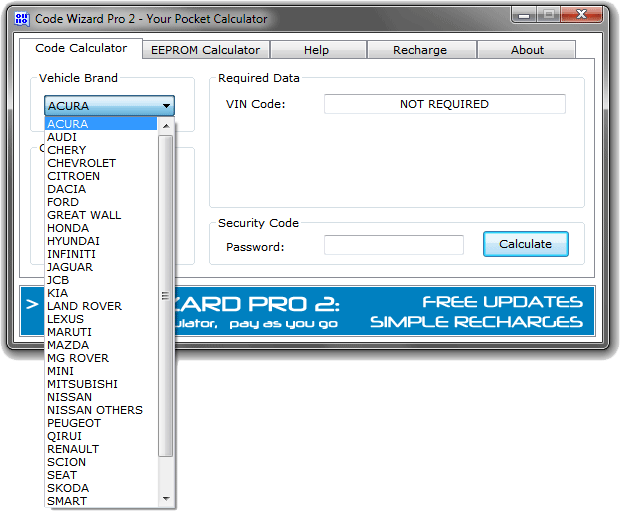Click the VIN Code field showing NOT REQUIRED
The image size is (620, 511).
(x=444, y=104)
